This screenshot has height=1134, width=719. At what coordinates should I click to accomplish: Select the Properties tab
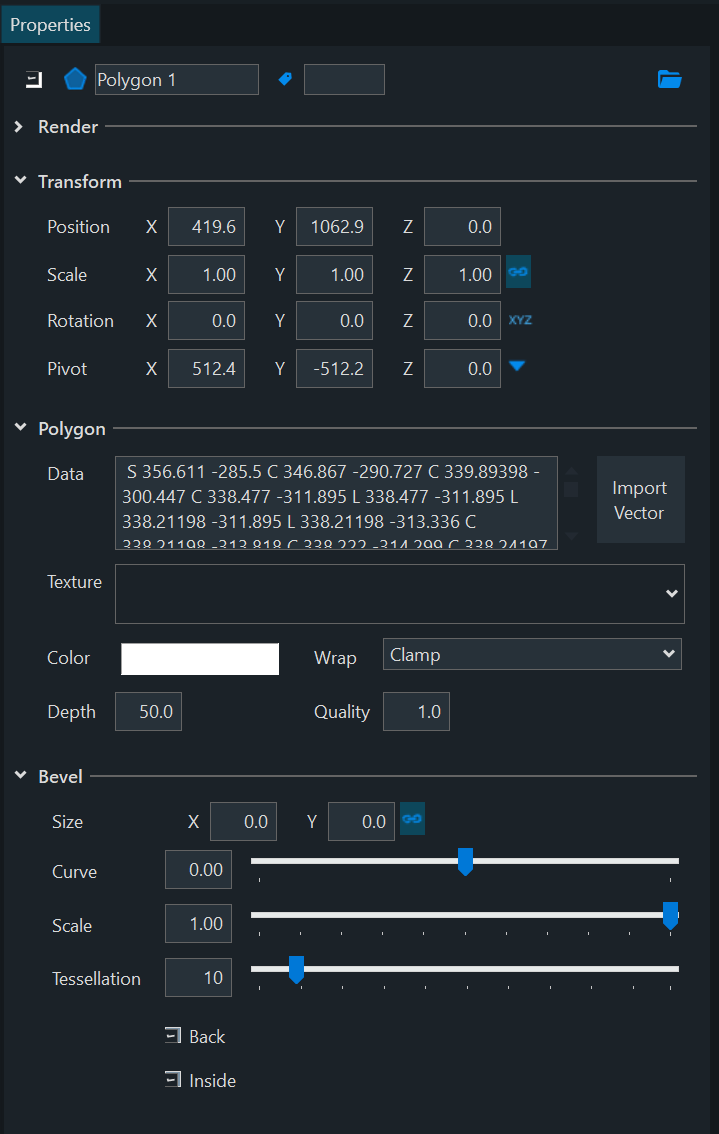(x=50, y=25)
